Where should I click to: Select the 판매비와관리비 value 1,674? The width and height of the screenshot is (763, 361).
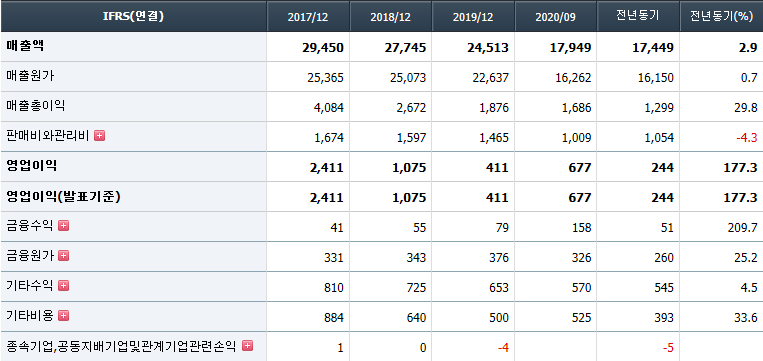[x=330, y=138]
